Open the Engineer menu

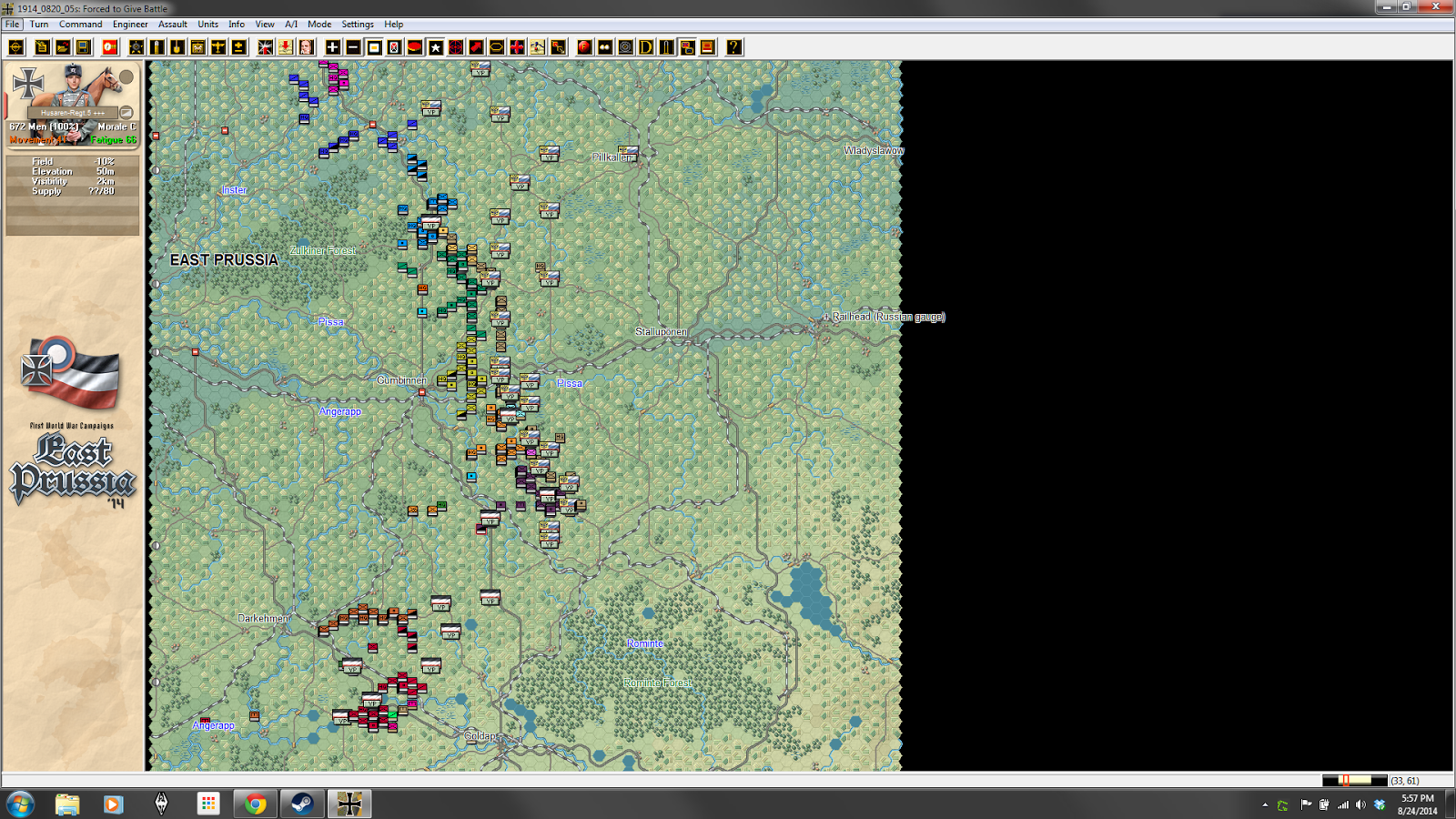[x=130, y=25]
